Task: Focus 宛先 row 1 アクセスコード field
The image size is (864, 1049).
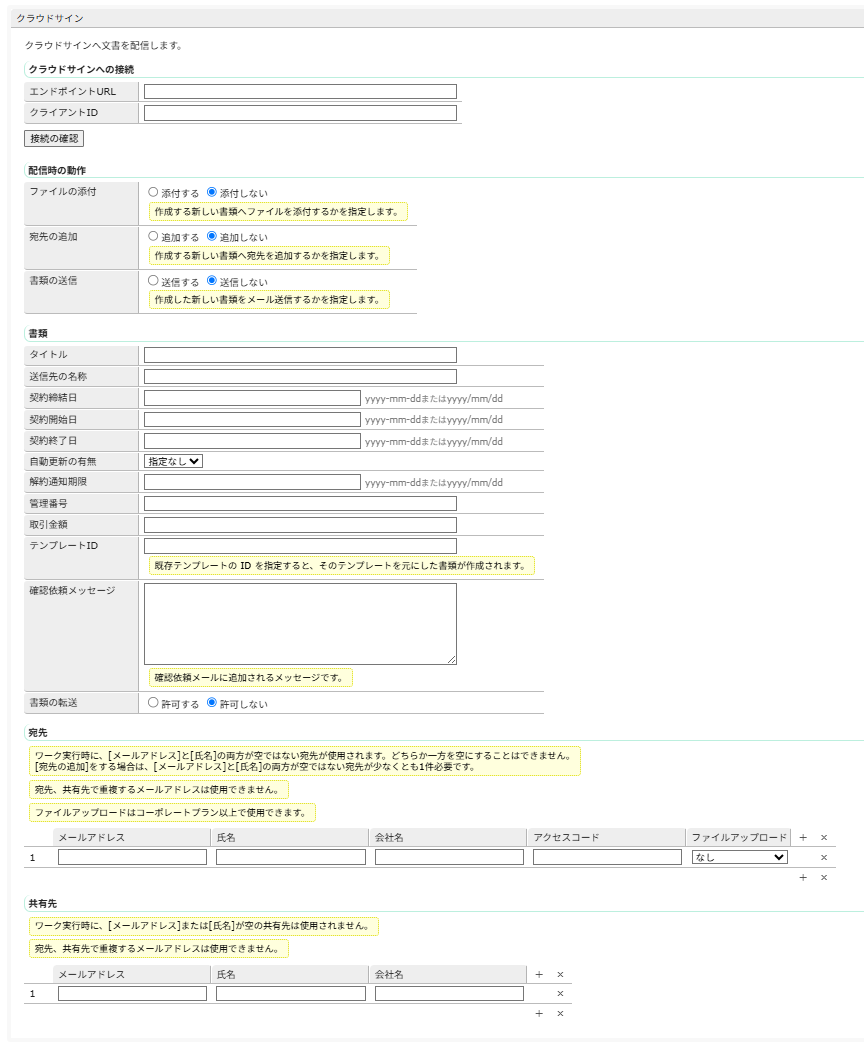Action: point(607,857)
